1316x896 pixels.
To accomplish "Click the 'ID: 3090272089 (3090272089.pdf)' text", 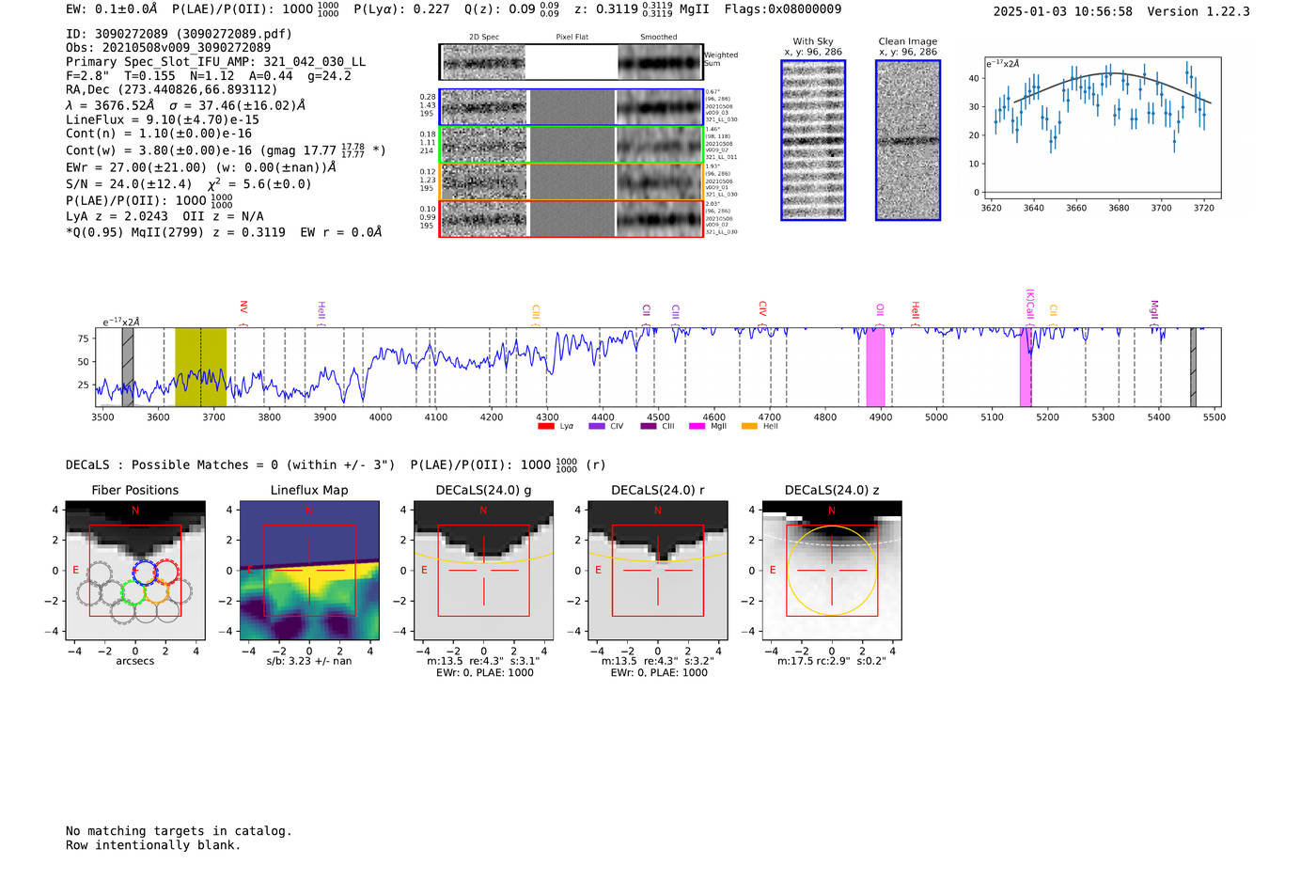I will 179,34.
